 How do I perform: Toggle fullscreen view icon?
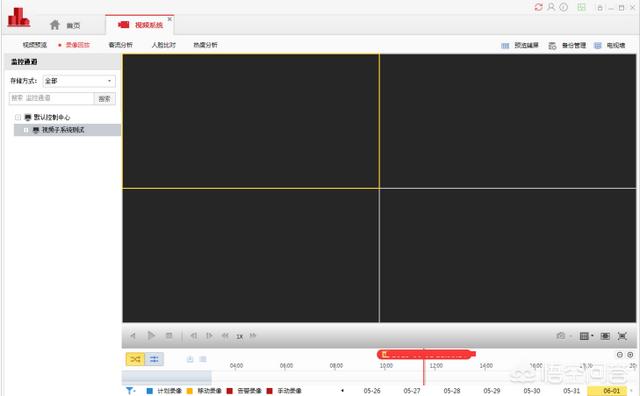tap(622, 336)
